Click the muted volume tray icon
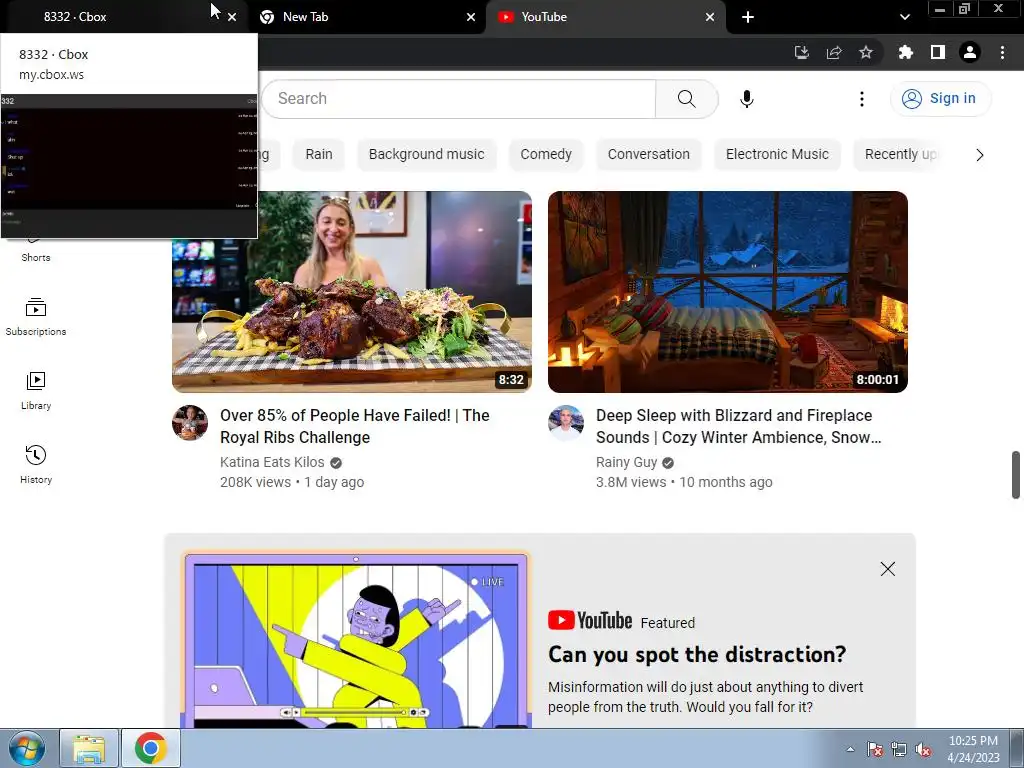 coord(923,749)
